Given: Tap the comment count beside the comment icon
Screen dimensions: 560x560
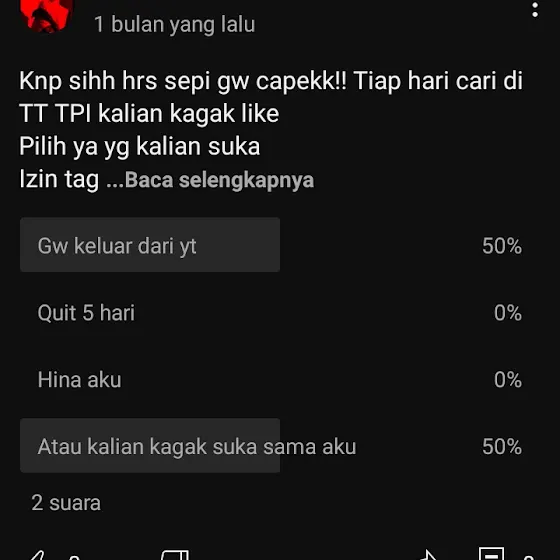Looking at the screenshot, I should (x=529, y=557).
